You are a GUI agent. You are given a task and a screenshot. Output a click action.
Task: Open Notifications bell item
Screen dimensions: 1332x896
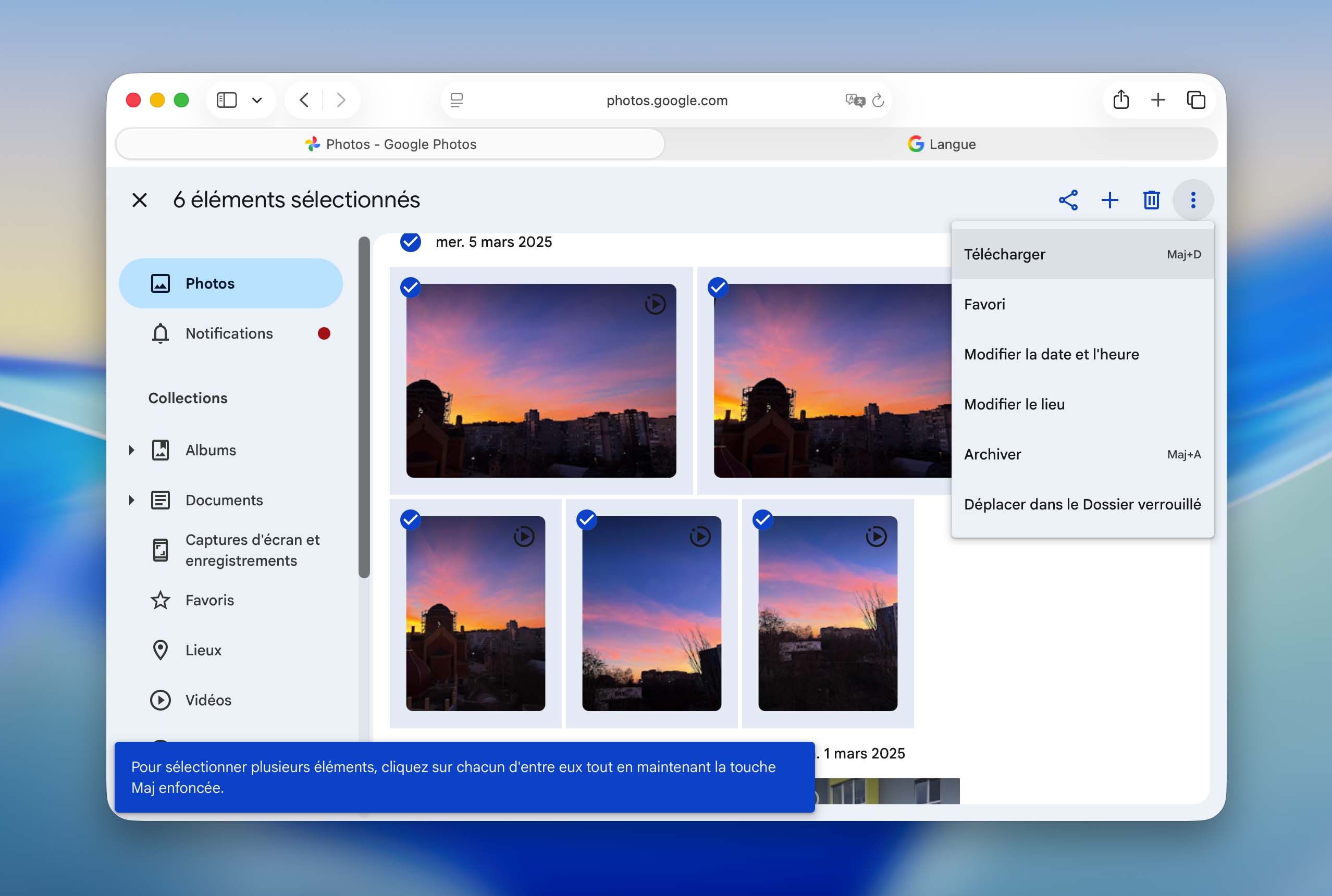tap(231, 333)
